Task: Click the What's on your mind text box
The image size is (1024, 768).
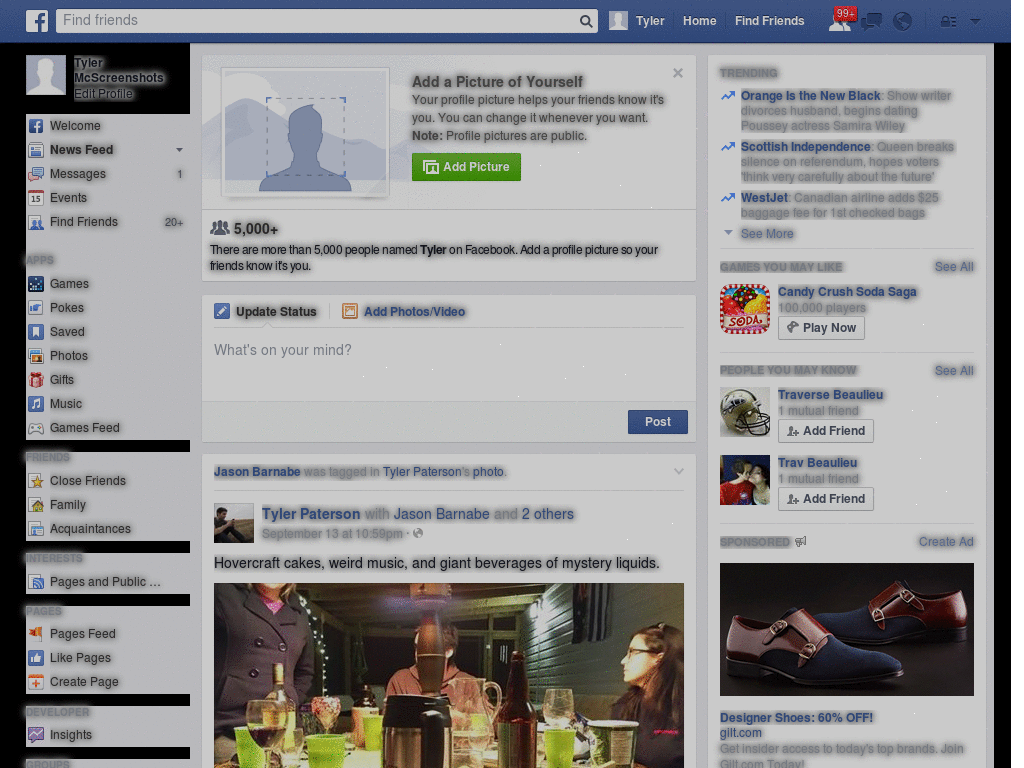Action: coord(449,363)
